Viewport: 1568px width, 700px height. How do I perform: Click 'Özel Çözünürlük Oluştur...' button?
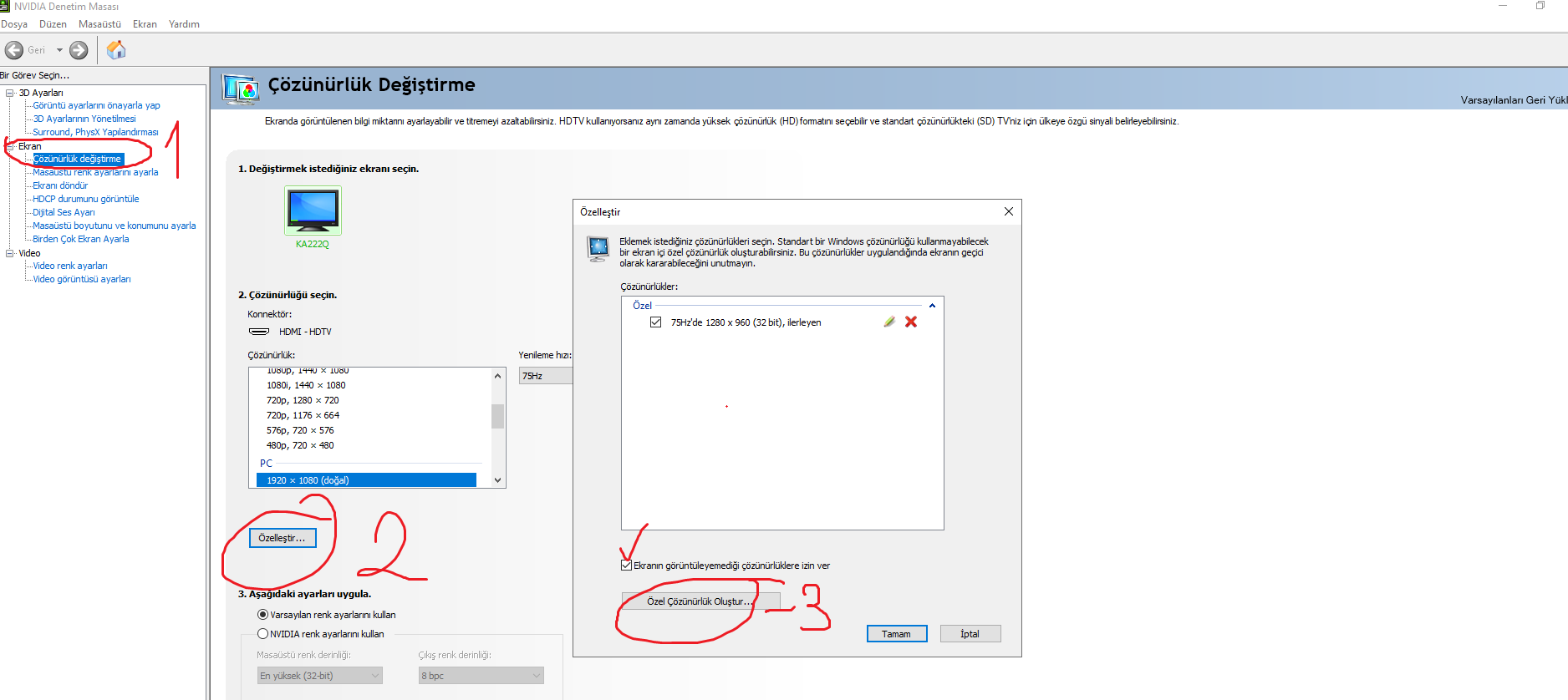(x=700, y=601)
